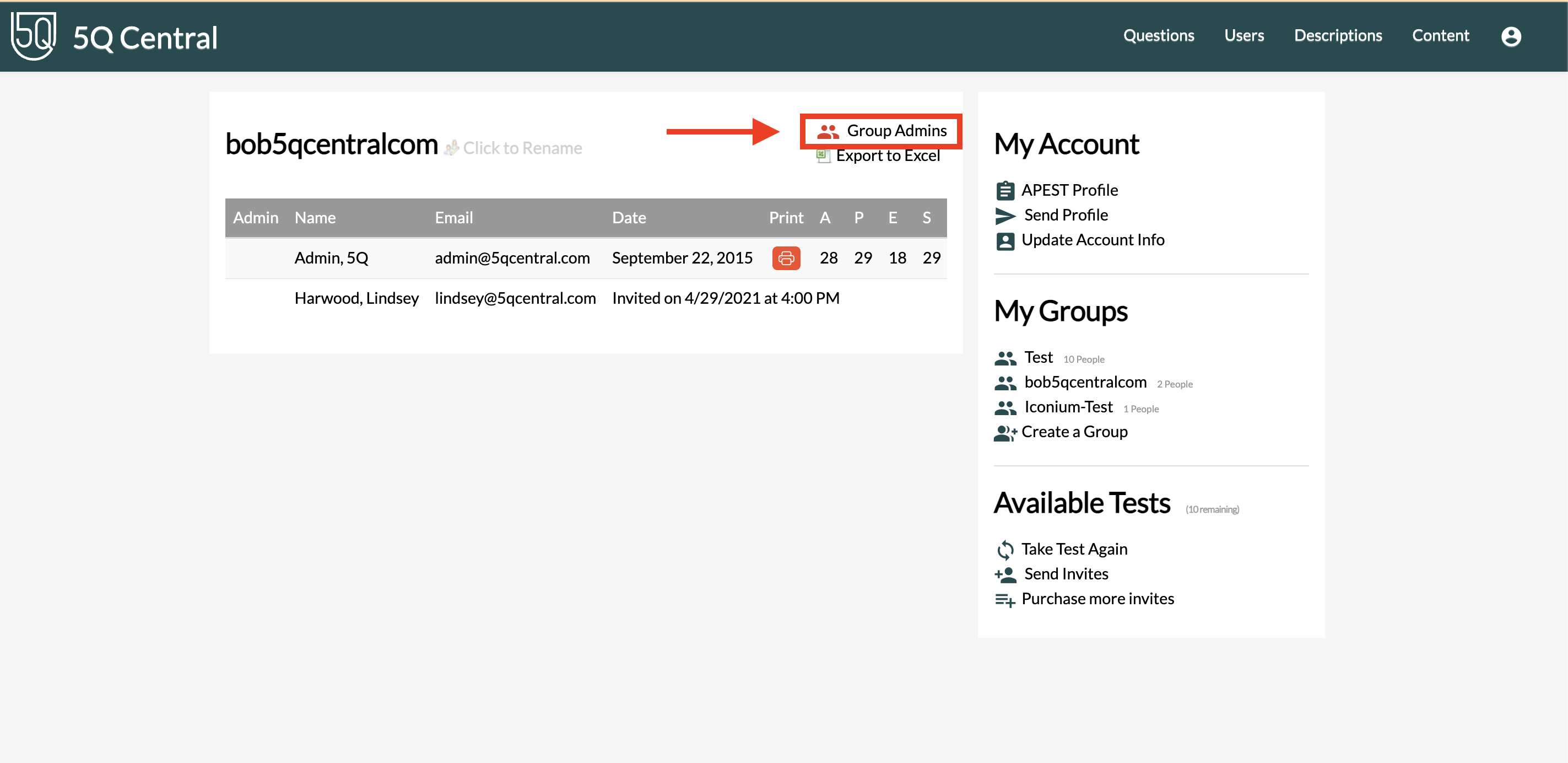1568x763 pixels.
Task: Click the group icon next to Iconium-Test
Action: [x=1005, y=408]
